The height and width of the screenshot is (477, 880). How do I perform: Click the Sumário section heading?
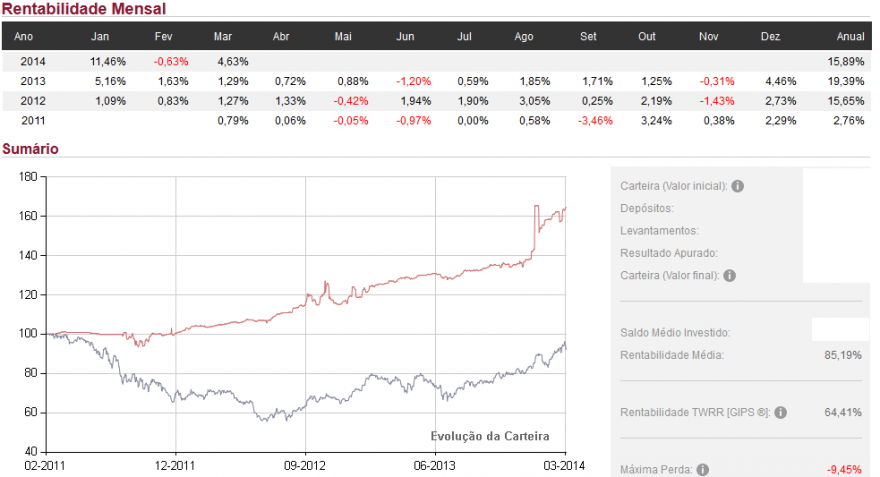tap(30, 149)
